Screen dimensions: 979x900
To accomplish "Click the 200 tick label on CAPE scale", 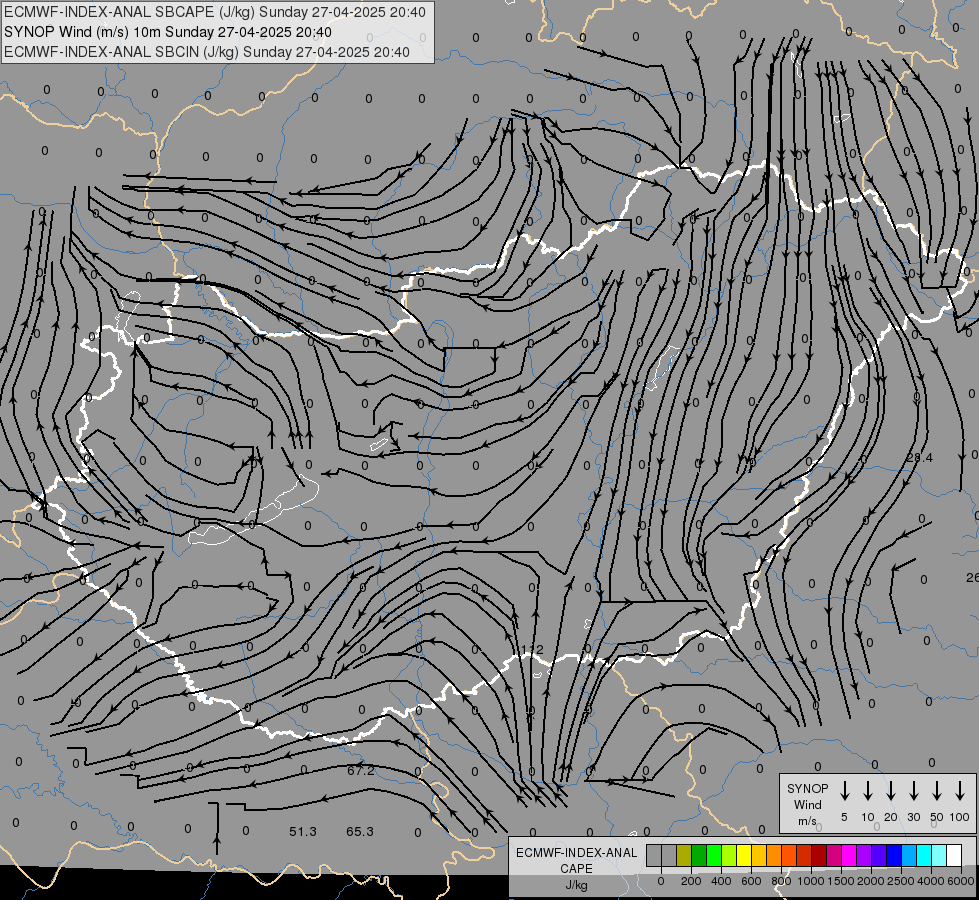I will click(x=691, y=881).
